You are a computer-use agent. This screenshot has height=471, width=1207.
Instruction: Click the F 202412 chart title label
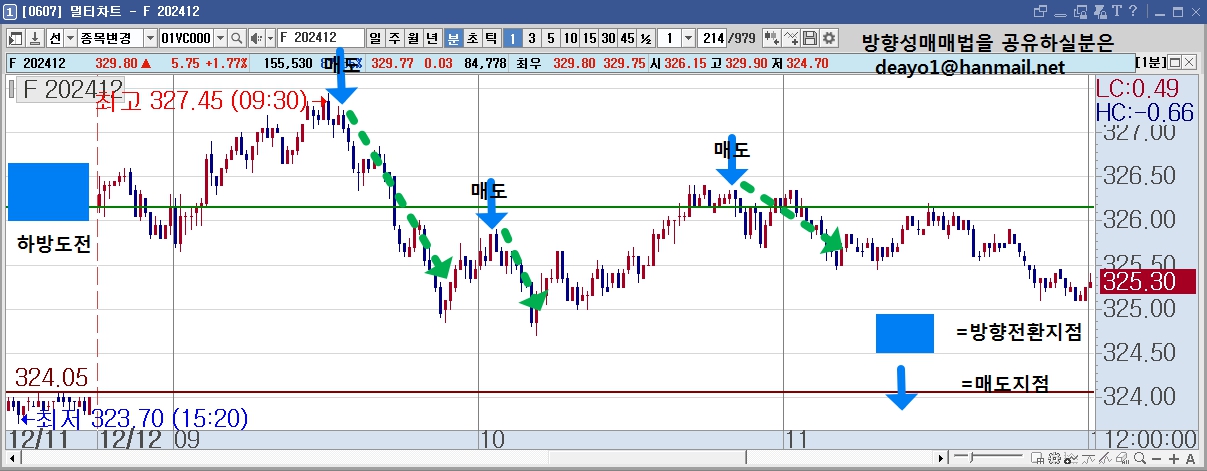[x=72, y=88]
